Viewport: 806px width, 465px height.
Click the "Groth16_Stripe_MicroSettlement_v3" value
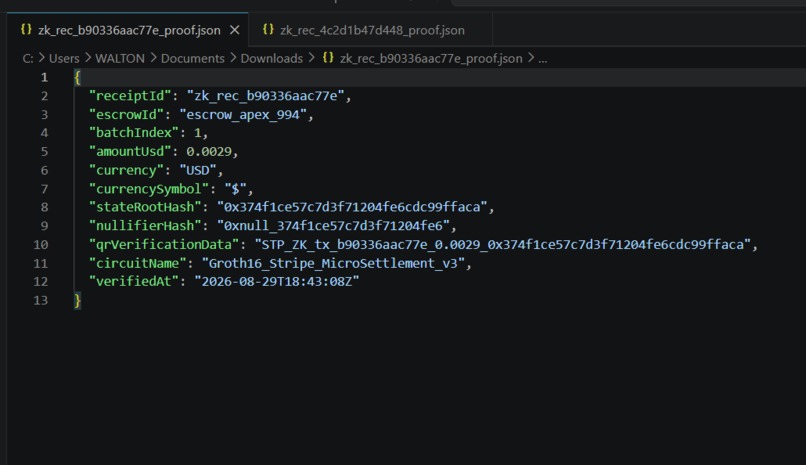pyautogui.click(x=333, y=264)
